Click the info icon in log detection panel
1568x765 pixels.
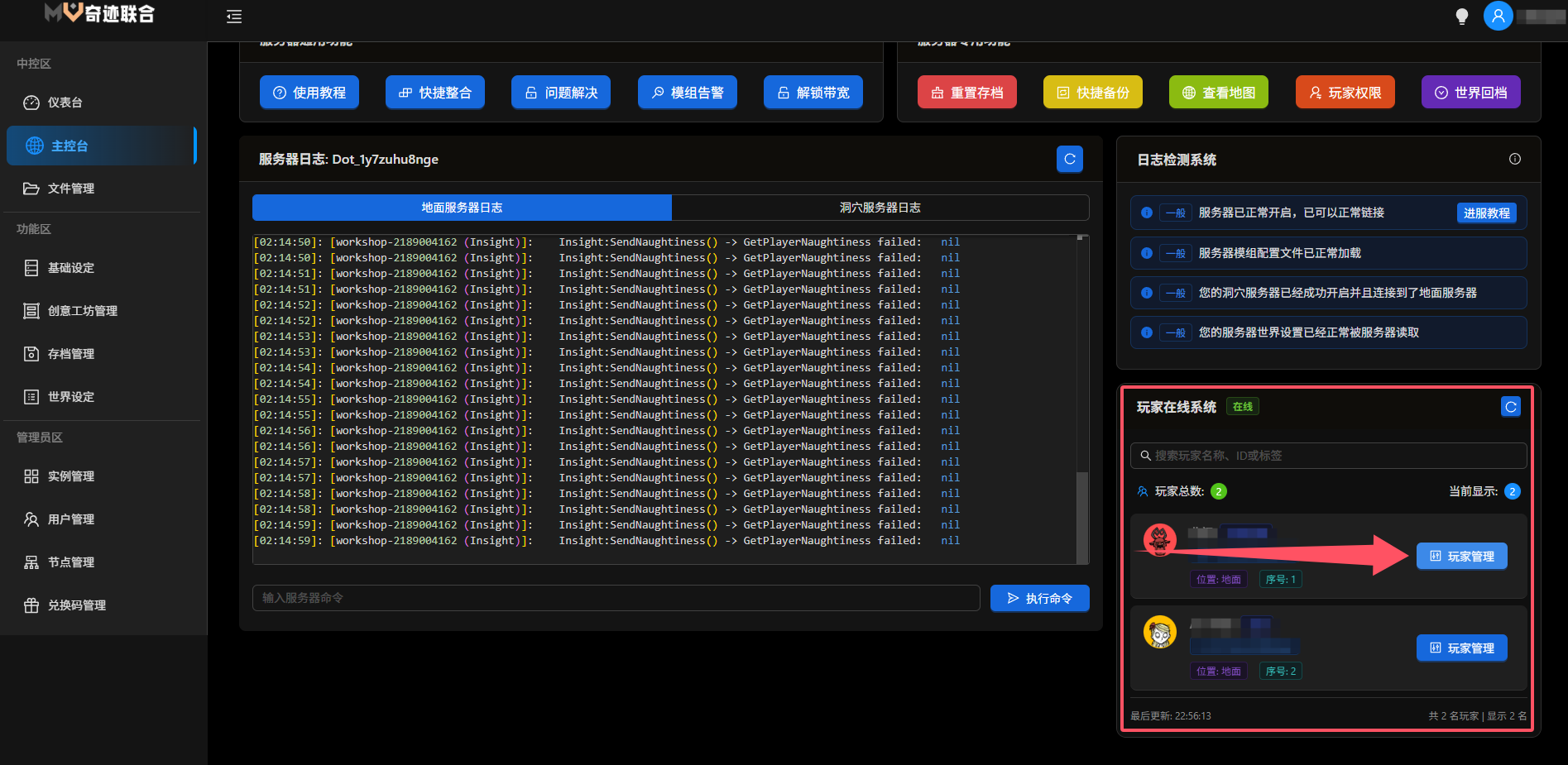coord(1514,159)
